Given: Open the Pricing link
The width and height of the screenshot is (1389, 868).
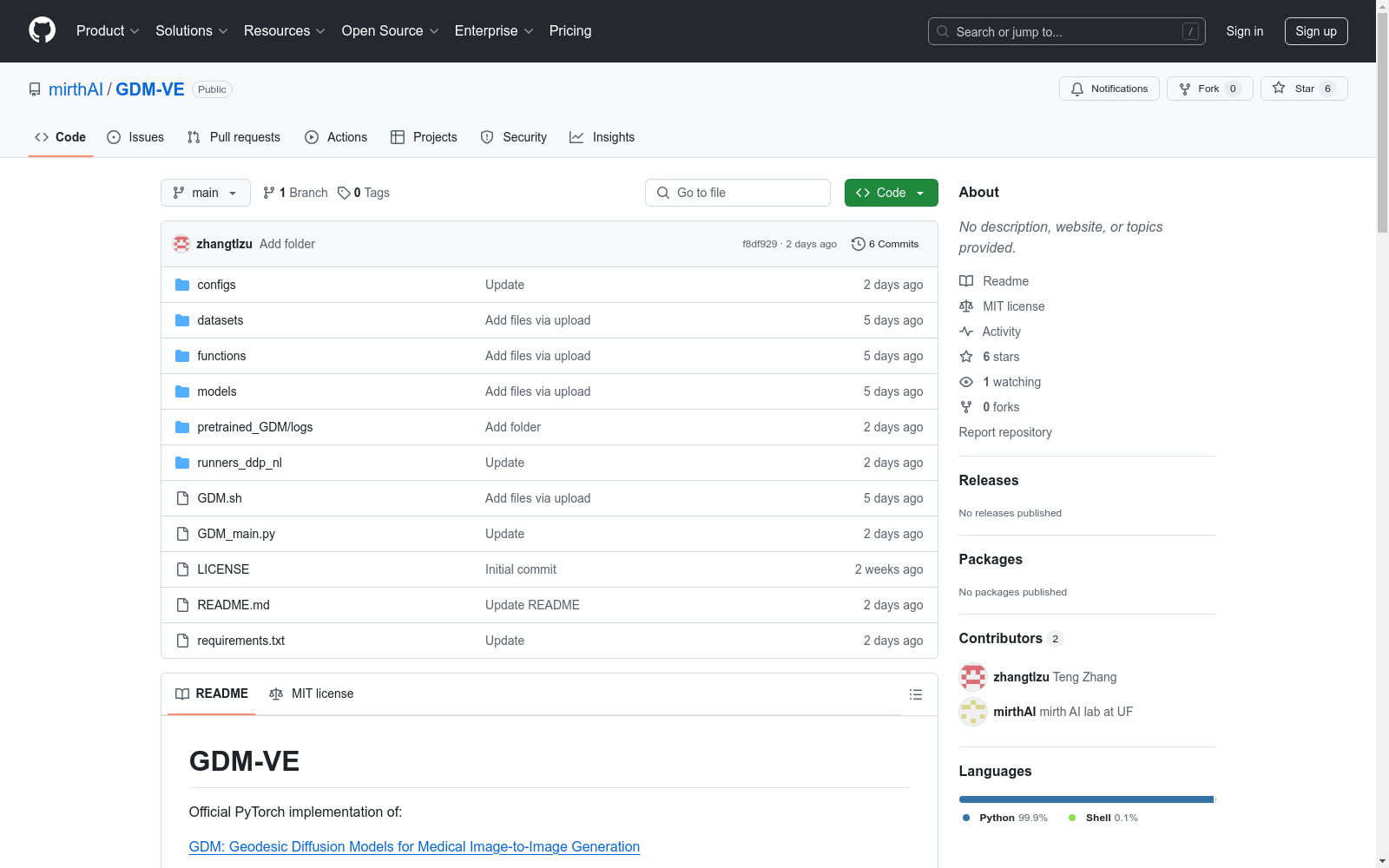Looking at the screenshot, I should 570,31.
